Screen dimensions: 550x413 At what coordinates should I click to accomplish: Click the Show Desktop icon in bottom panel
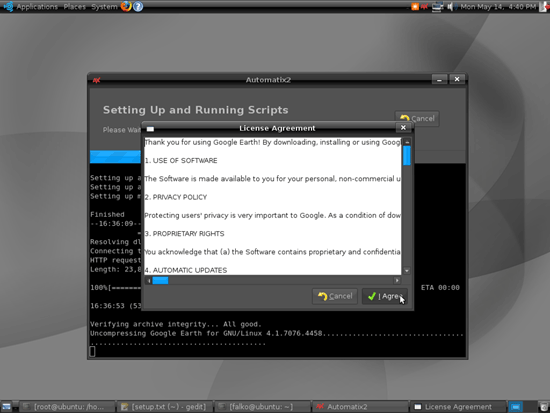[x=6, y=407]
